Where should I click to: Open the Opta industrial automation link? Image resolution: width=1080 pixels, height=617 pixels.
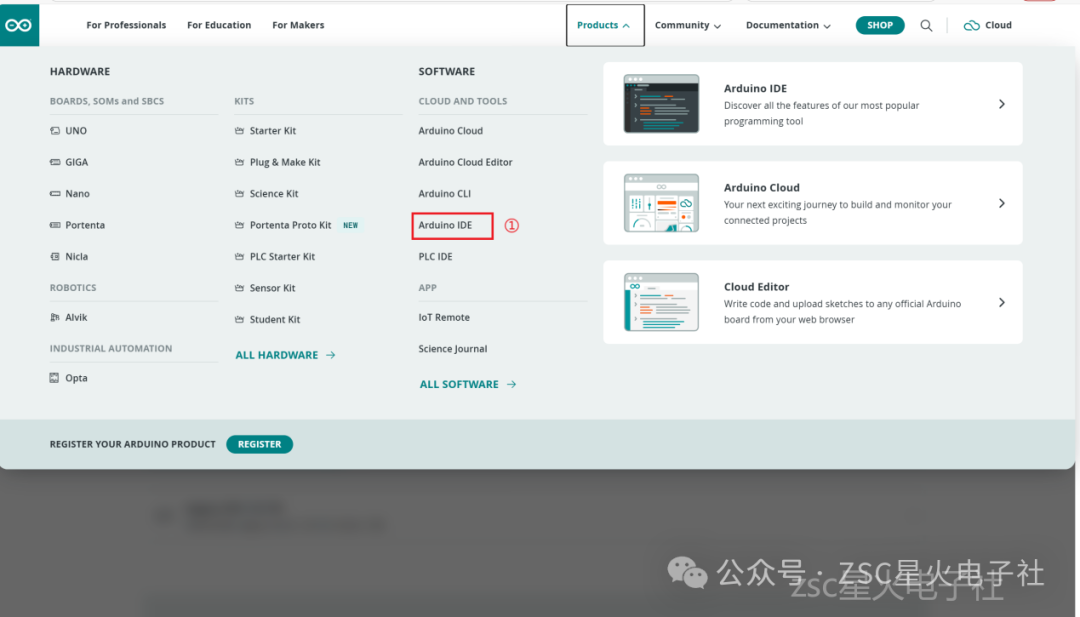76,377
